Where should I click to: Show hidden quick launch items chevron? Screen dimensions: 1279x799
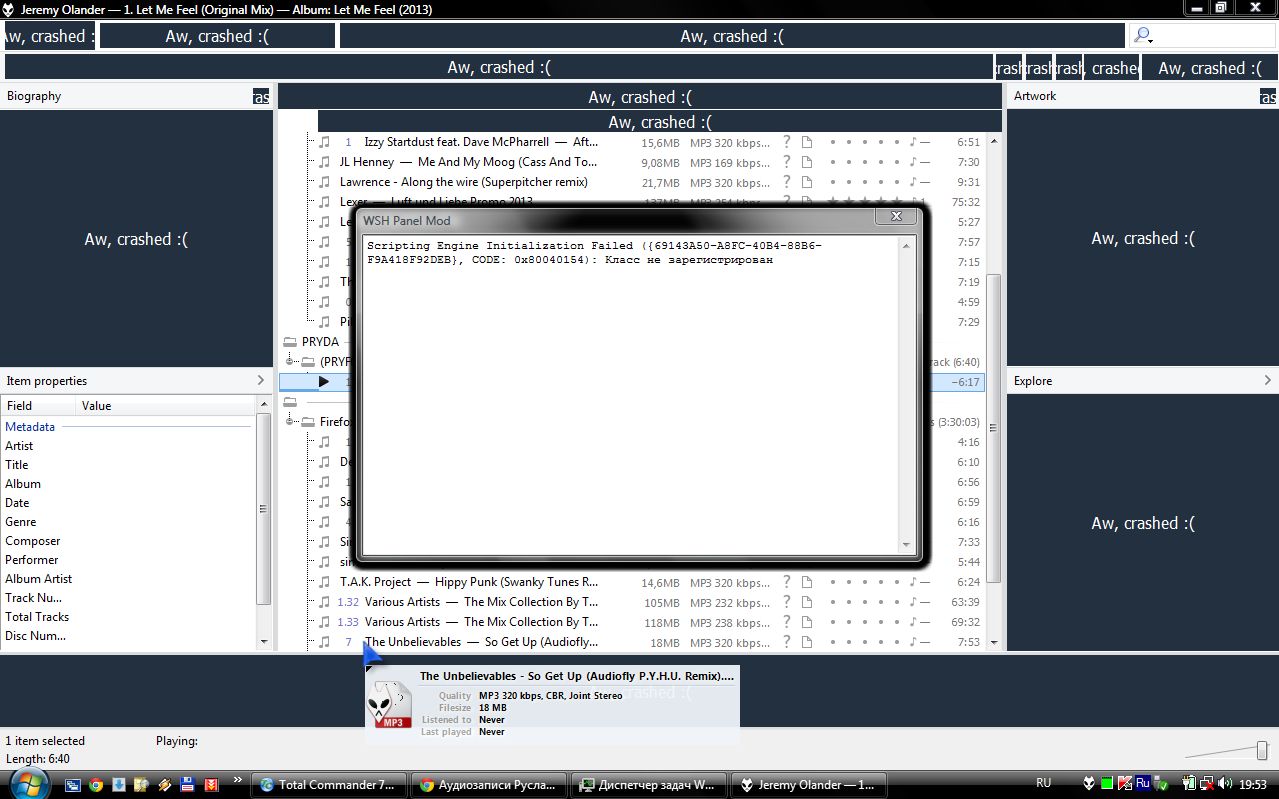(x=237, y=780)
